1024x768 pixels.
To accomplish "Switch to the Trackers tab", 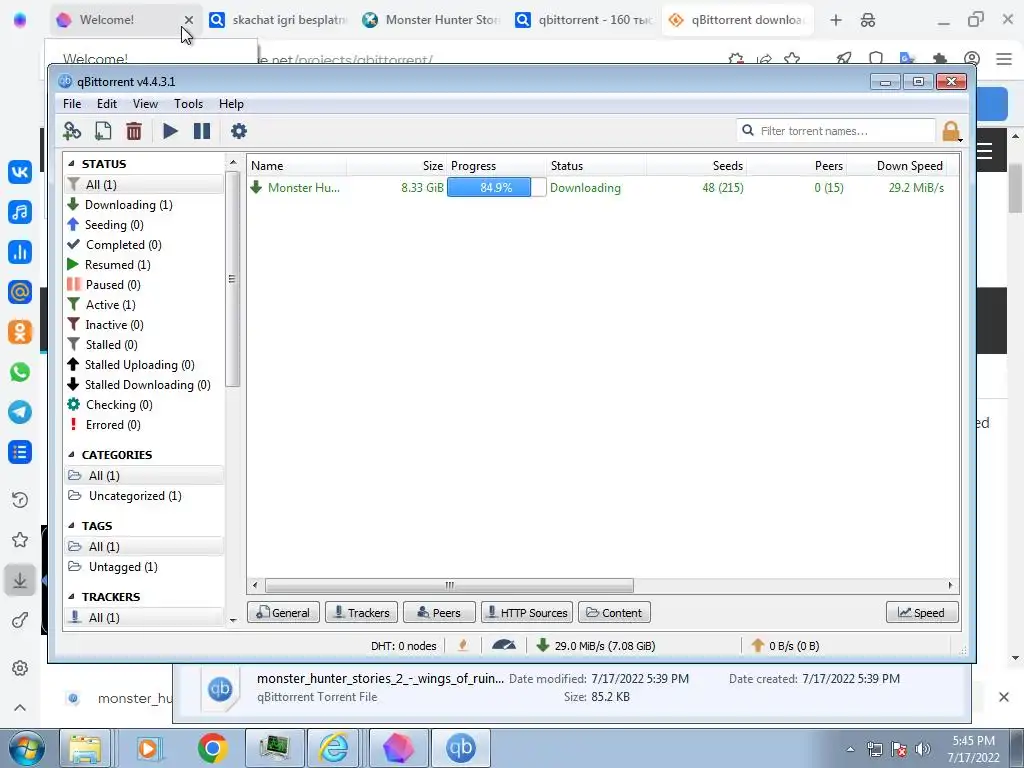I will [x=361, y=613].
